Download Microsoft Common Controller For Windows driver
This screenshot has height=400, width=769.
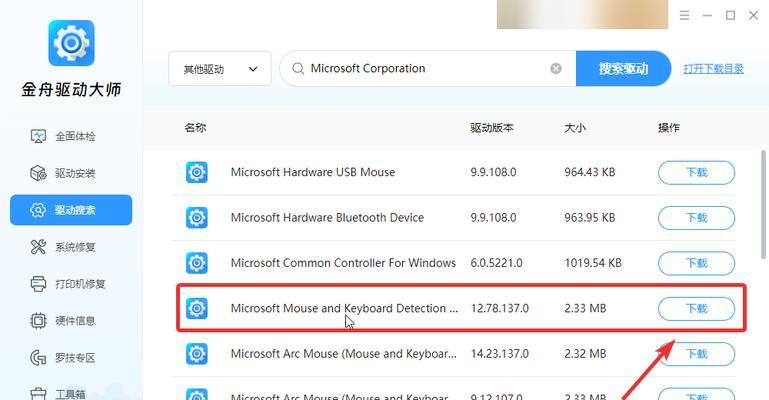[696, 263]
